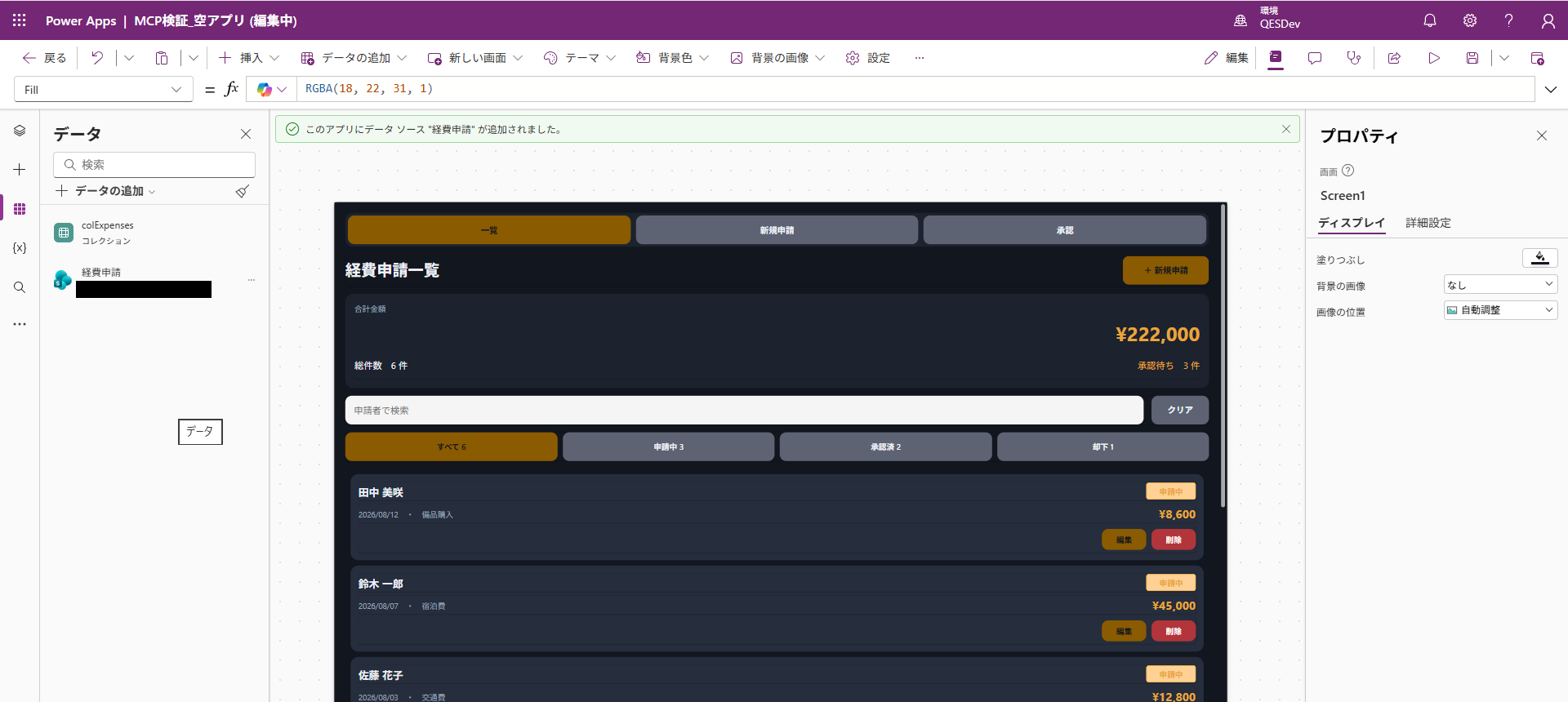The width and height of the screenshot is (1568, 702).
Task: Click the Share icon
Action: pyautogui.click(x=1394, y=58)
